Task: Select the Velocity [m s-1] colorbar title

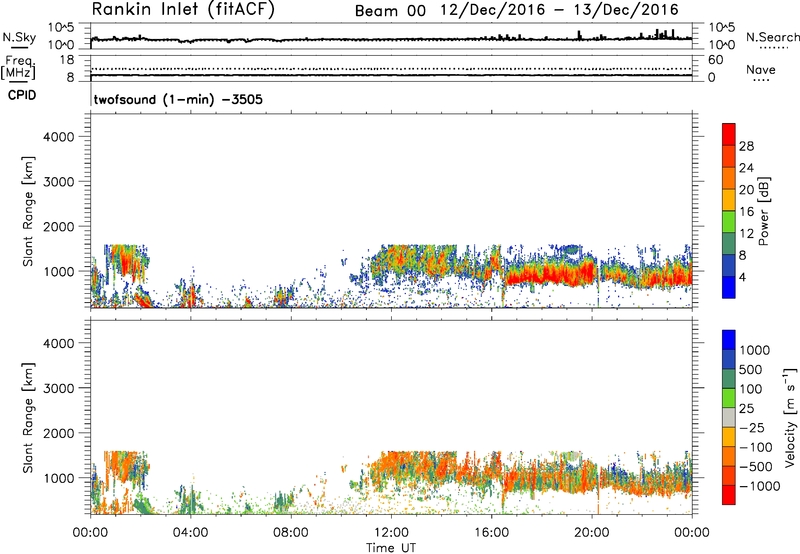Action: [x=790, y=417]
